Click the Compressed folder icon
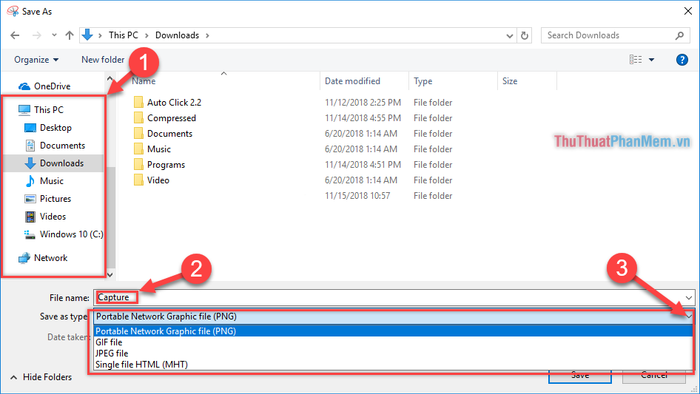Viewport: 700px width, 394px height. (x=138, y=118)
